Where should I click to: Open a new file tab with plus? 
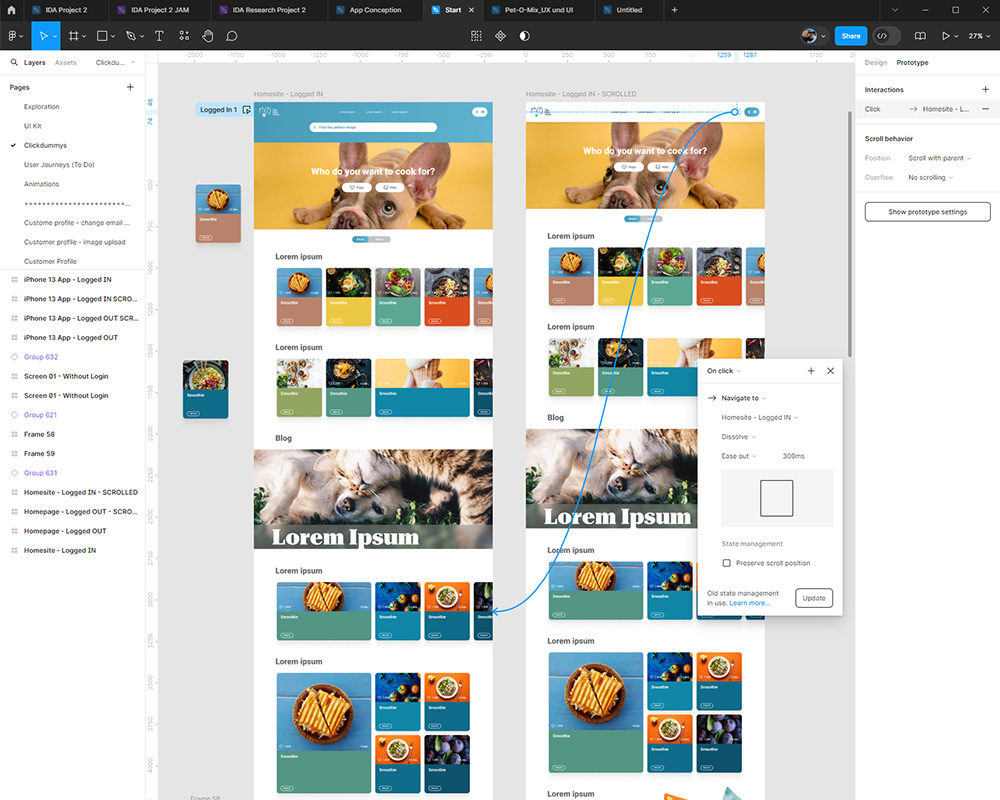coord(674,10)
